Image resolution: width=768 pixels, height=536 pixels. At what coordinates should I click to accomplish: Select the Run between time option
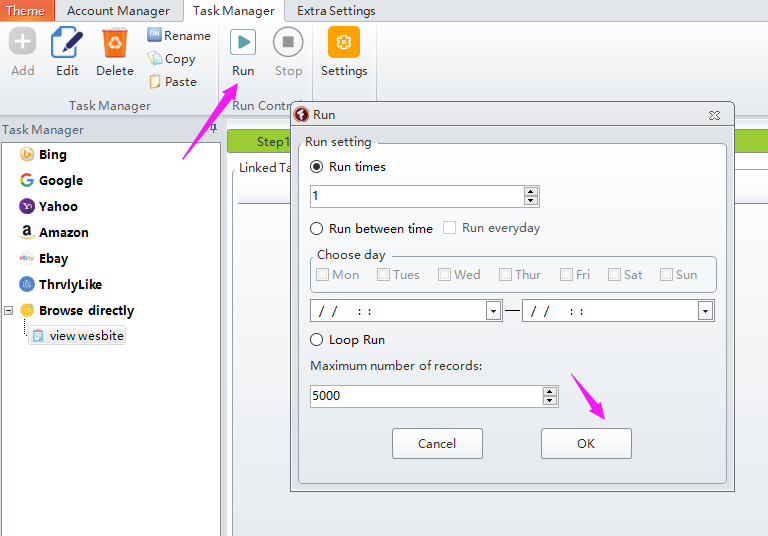(x=317, y=229)
